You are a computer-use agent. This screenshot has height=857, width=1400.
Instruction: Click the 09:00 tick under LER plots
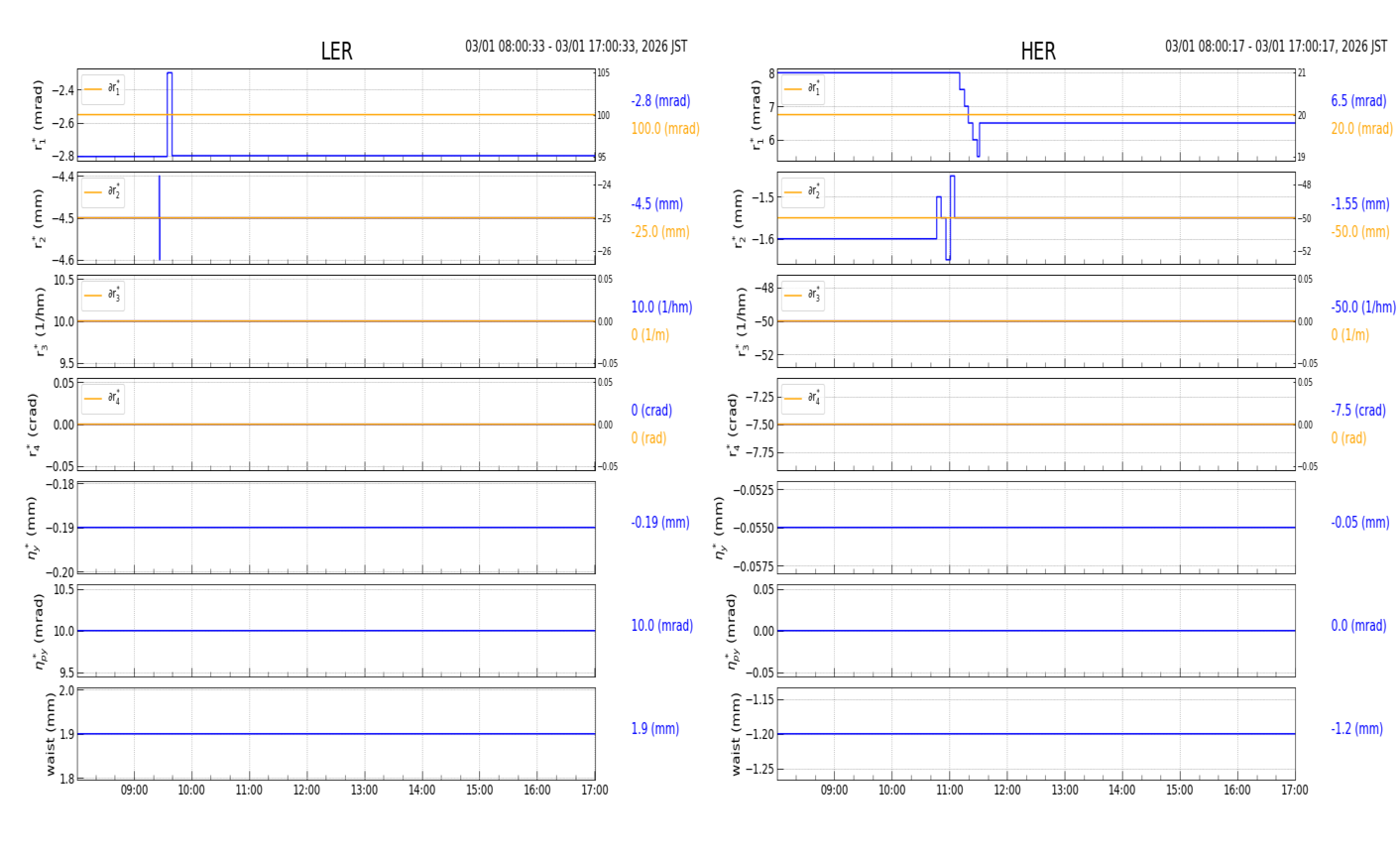(134, 791)
